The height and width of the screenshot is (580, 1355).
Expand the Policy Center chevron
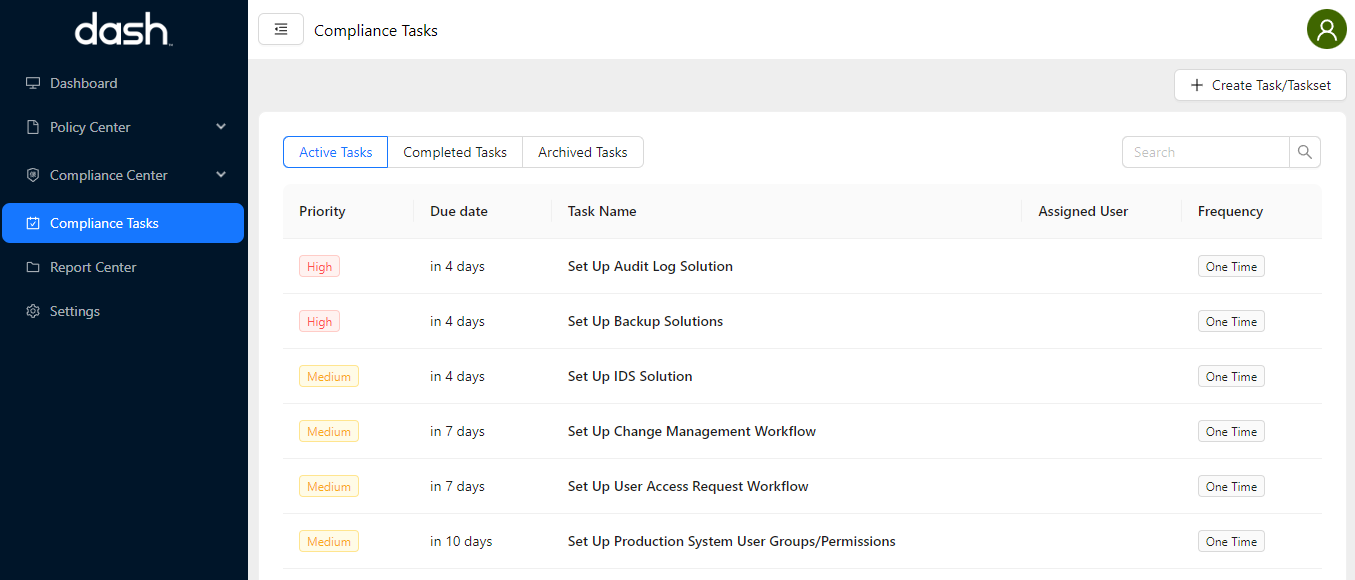(x=221, y=127)
